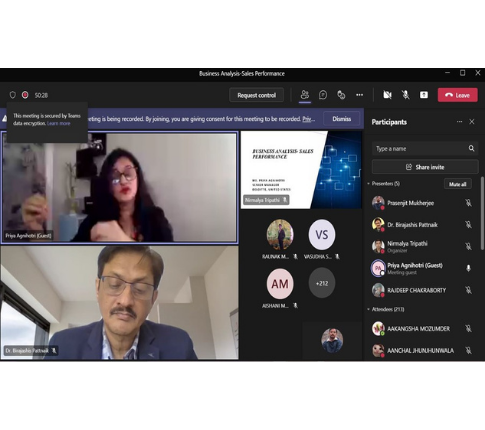Click the Request control button
Screen dimensions: 485x430
[256, 95]
